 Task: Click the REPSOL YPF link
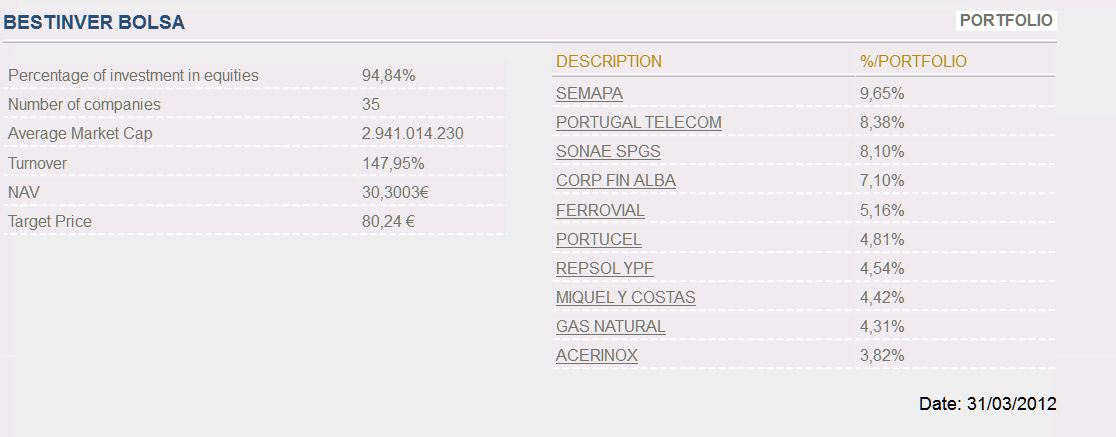coord(604,268)
